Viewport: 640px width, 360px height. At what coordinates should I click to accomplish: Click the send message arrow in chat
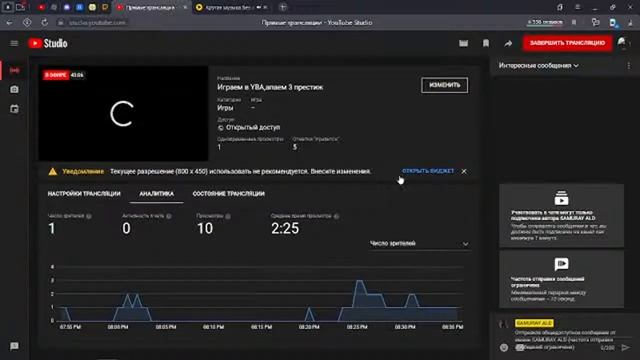pyautogui.click(x=625, y=347)
